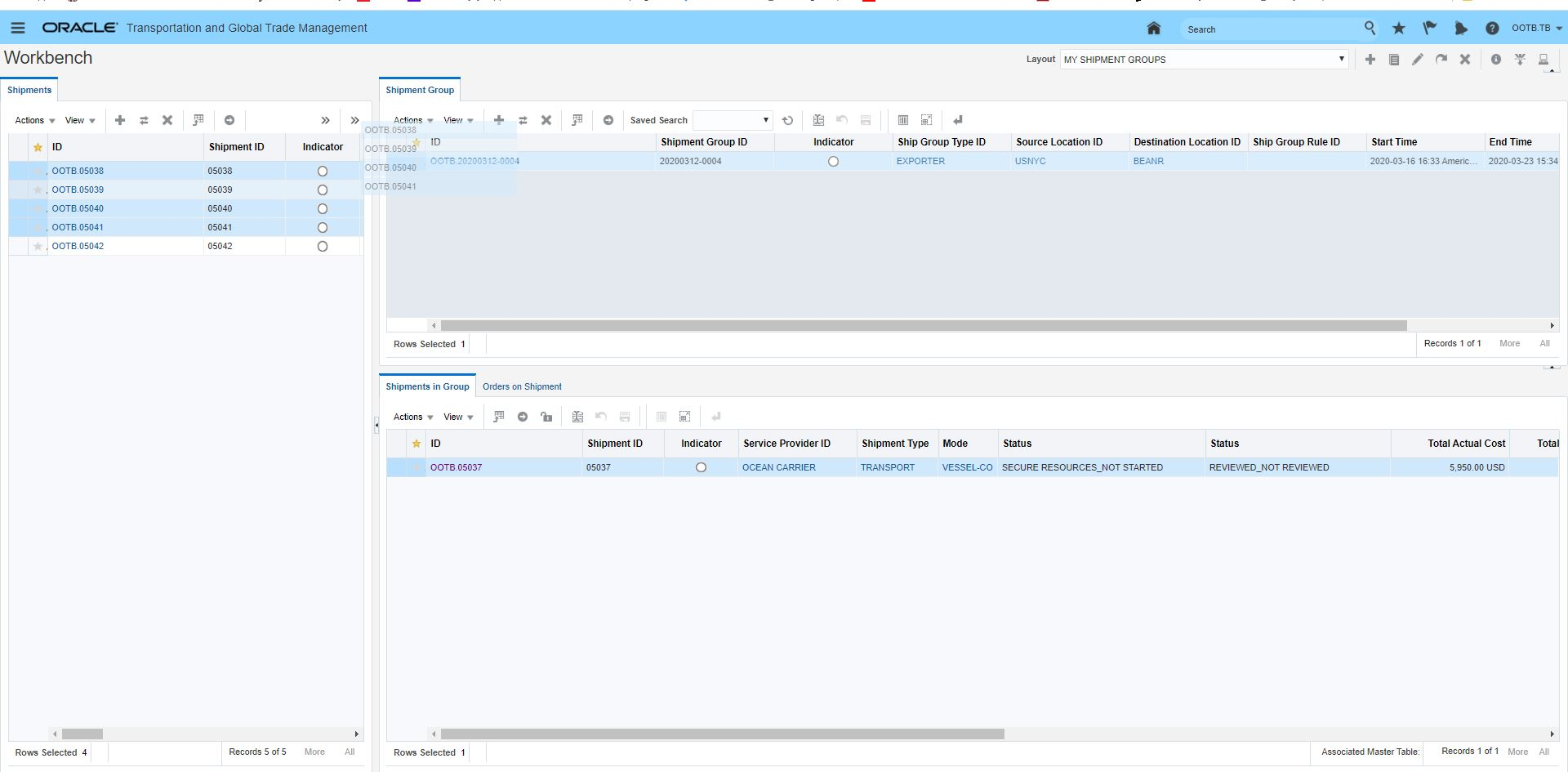Click the add layout plus icon
The width and height of the screenshot is (1568, 772).
click(x=1370, y=60)
